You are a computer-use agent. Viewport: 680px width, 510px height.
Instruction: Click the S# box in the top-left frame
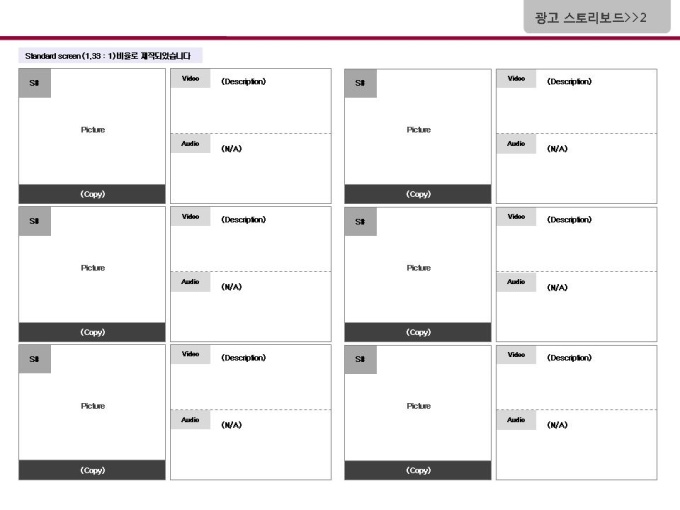pyautogui.click(x=35, y=84)
